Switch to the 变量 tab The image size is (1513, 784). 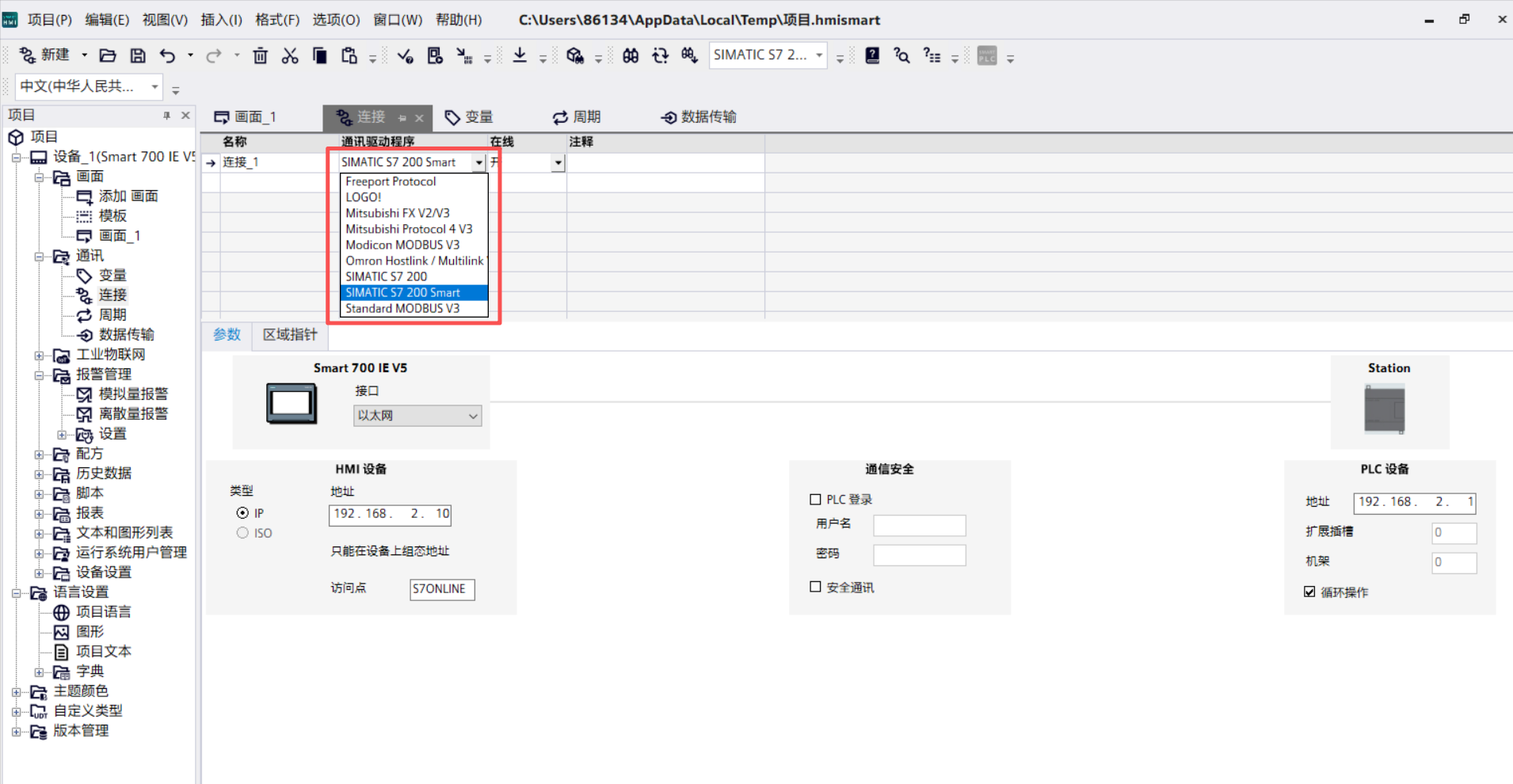click(x=469, y=117)
